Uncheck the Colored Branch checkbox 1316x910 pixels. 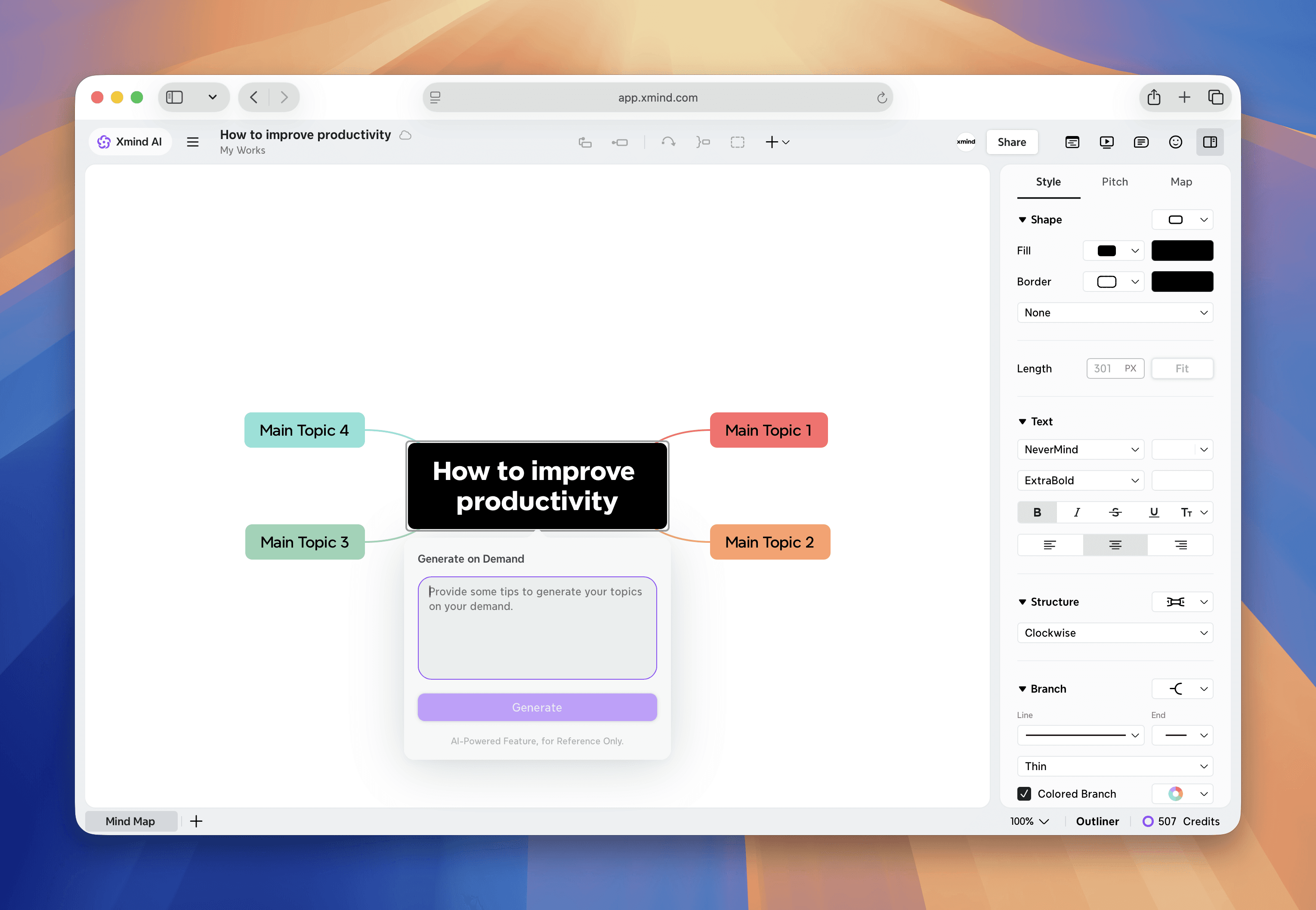coord(1024,794)
